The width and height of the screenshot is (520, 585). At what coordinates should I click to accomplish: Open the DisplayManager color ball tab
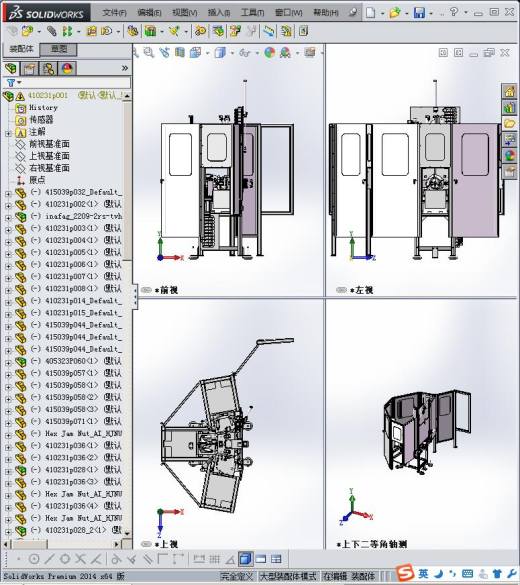point(68,68)
